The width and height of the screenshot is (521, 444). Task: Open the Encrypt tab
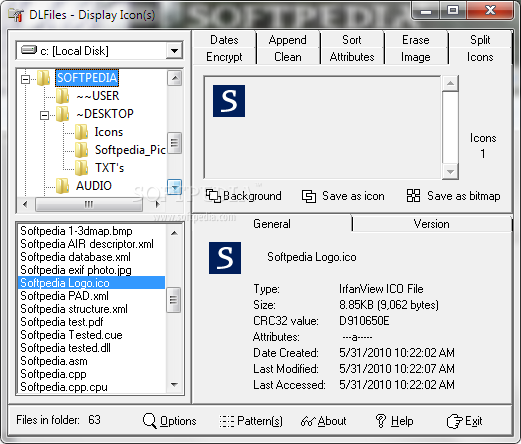[x=224, y=57]
